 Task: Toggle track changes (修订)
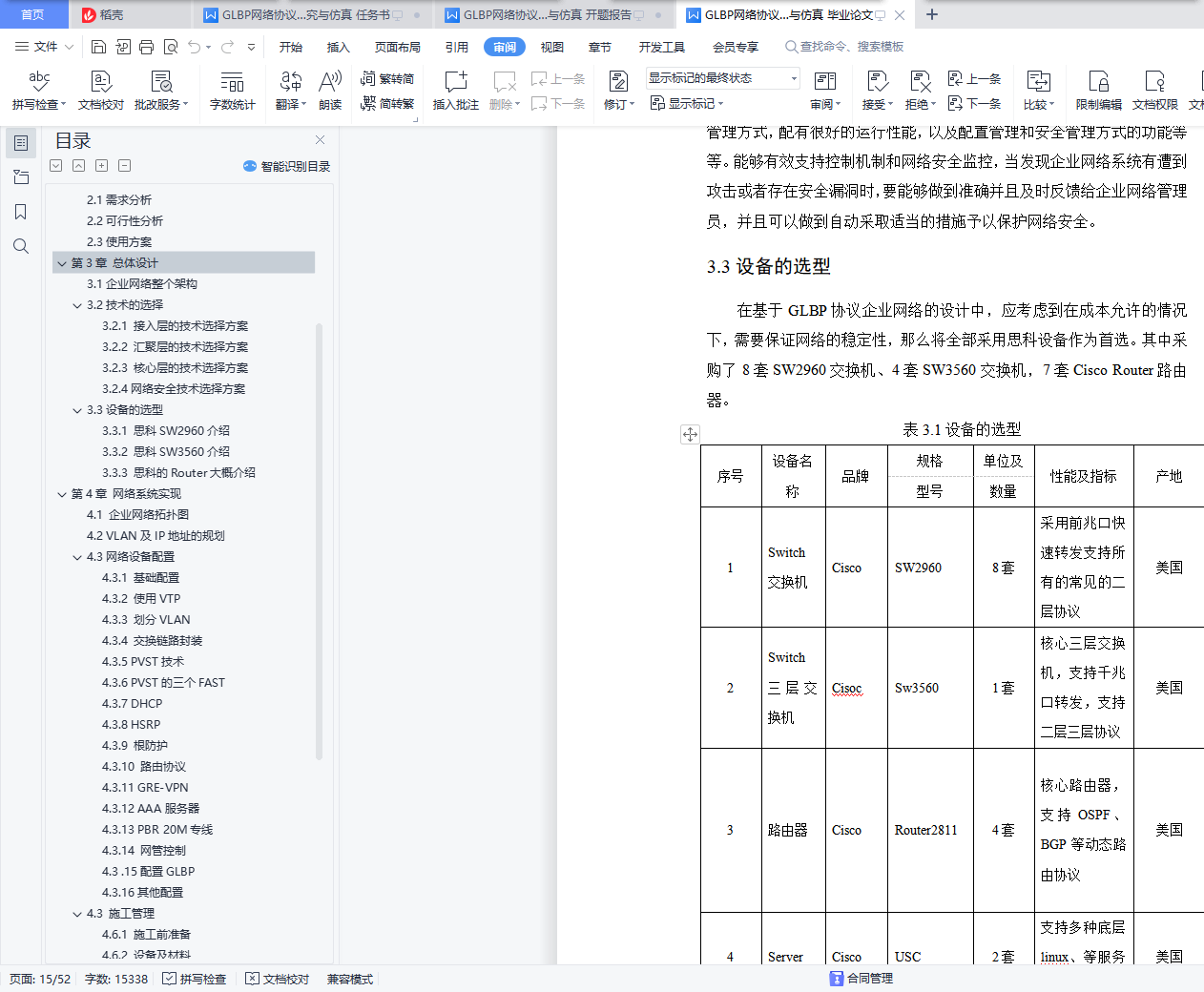(617, 91)
